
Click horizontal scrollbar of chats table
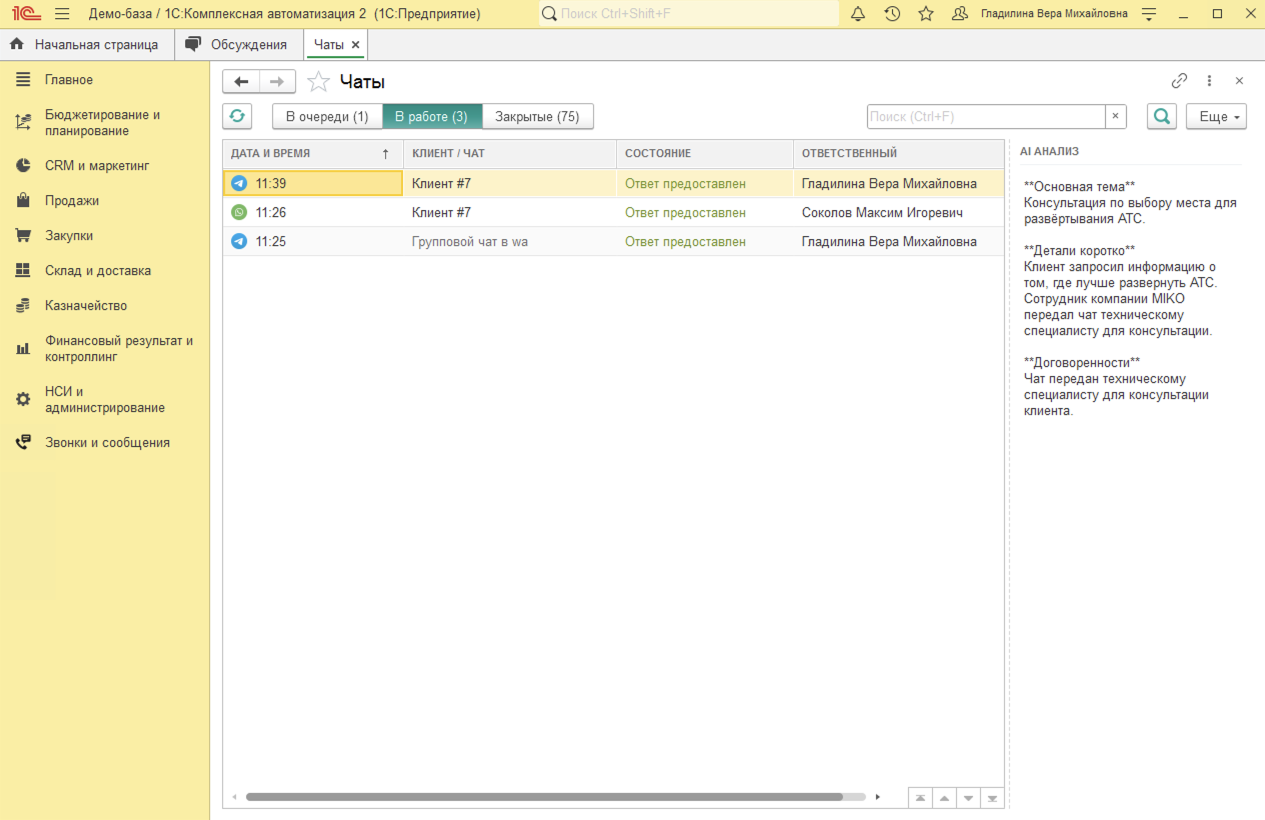click(x=544, y=797)
